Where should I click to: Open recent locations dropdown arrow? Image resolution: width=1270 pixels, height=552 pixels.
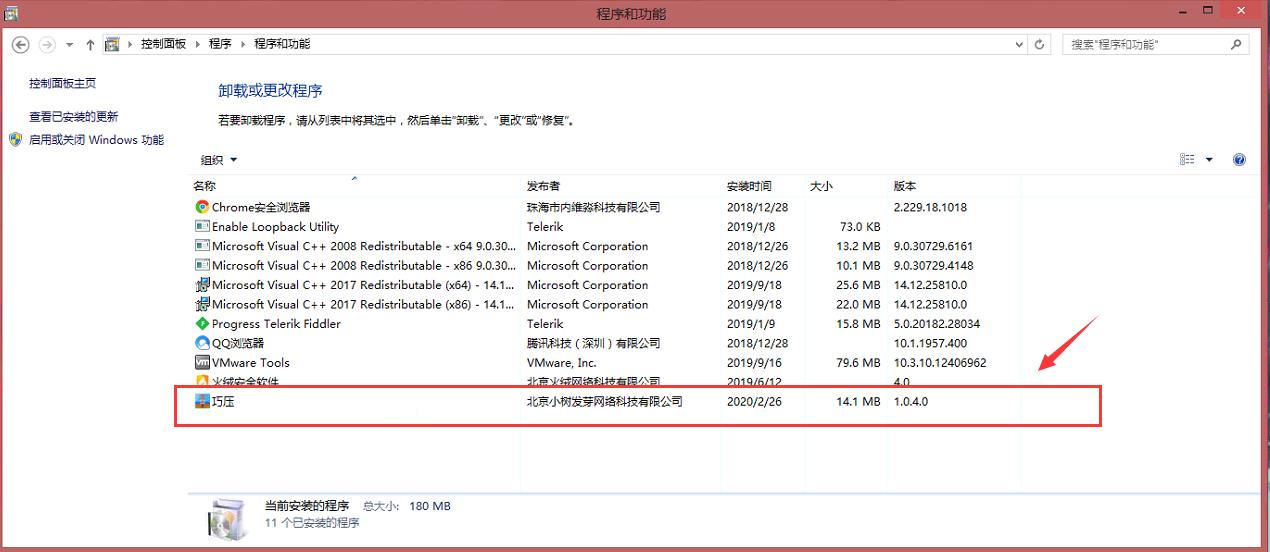[69, 45]
